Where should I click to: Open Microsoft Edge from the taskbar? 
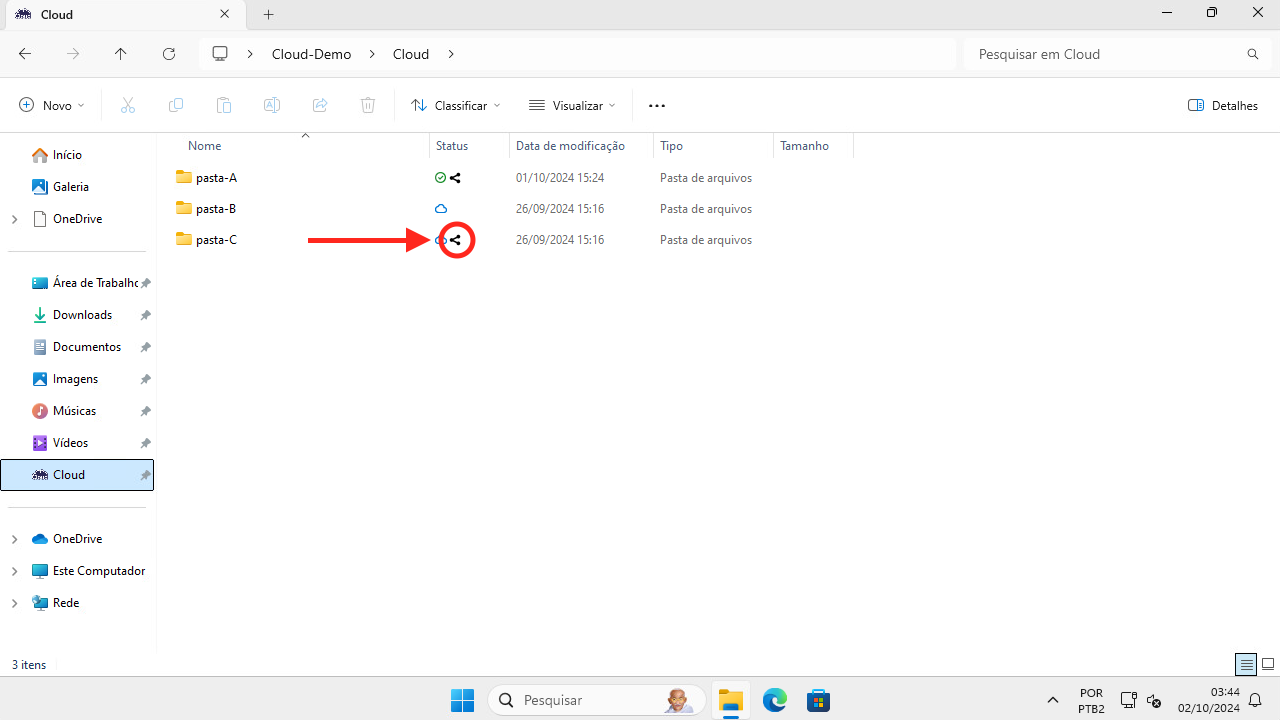tap(775, 700)
